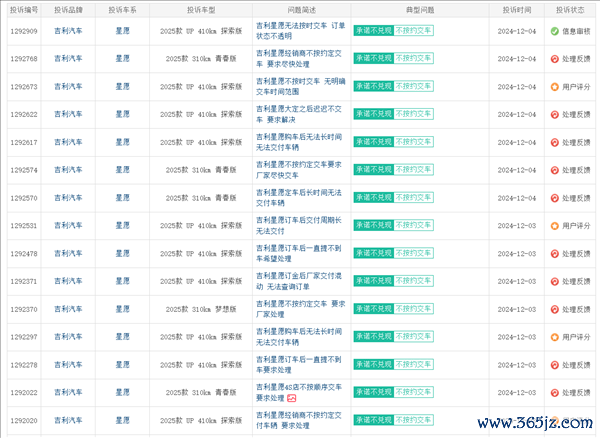The width and height of the screenshot is (600, 438).
Task: Click the 投诉状态 column header
Action: (570, 10)
